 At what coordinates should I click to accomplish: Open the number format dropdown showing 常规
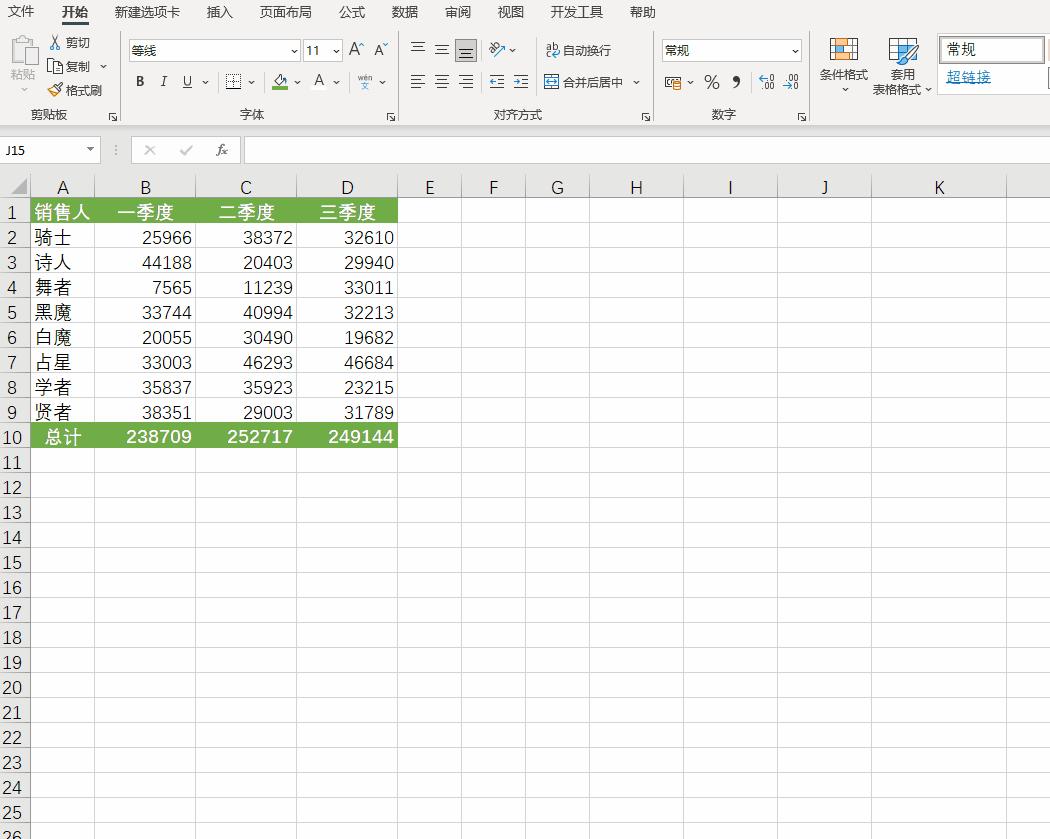[x=795, y=51]
